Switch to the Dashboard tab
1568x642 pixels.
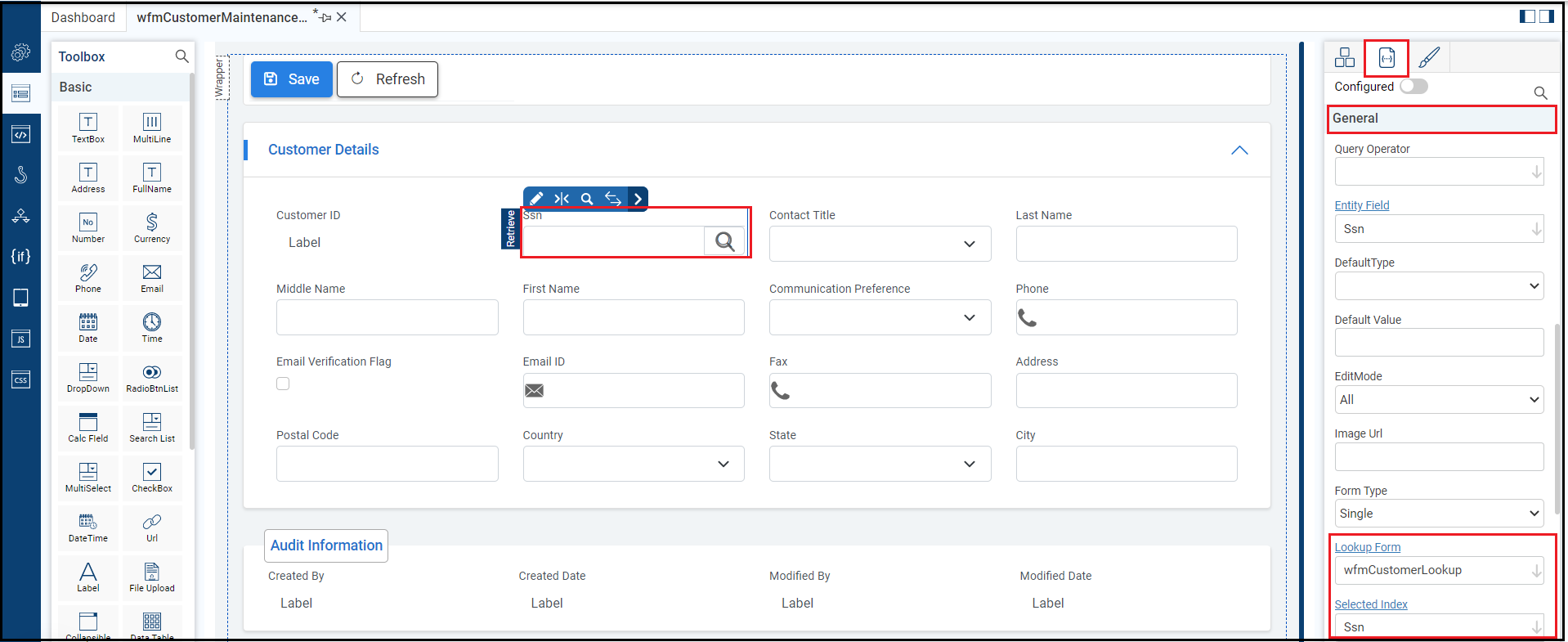[x=83, y=17]
